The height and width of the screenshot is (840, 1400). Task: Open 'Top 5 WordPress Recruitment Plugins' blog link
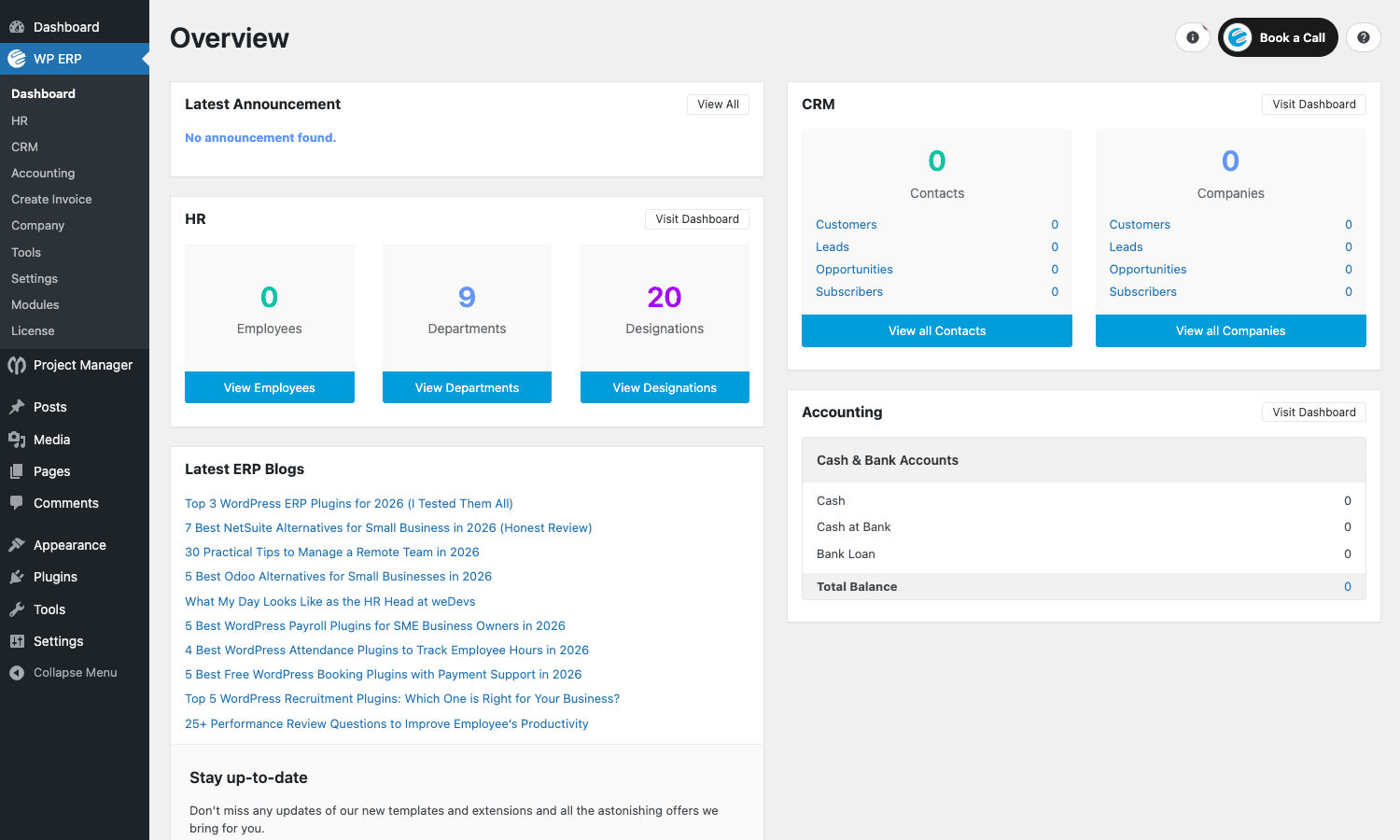coord(402,698)
